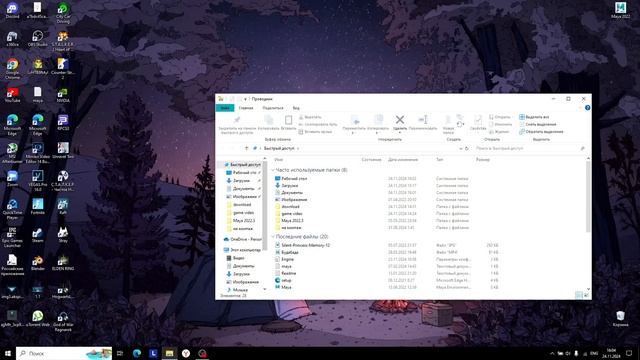This screenshot has height=360, width=640.
Task: Click in the Quick Access search field
Action: pos(530,149)
